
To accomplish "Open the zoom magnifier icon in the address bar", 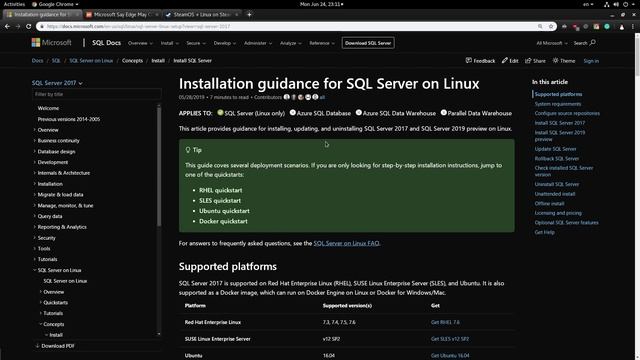I will [540, 27].
